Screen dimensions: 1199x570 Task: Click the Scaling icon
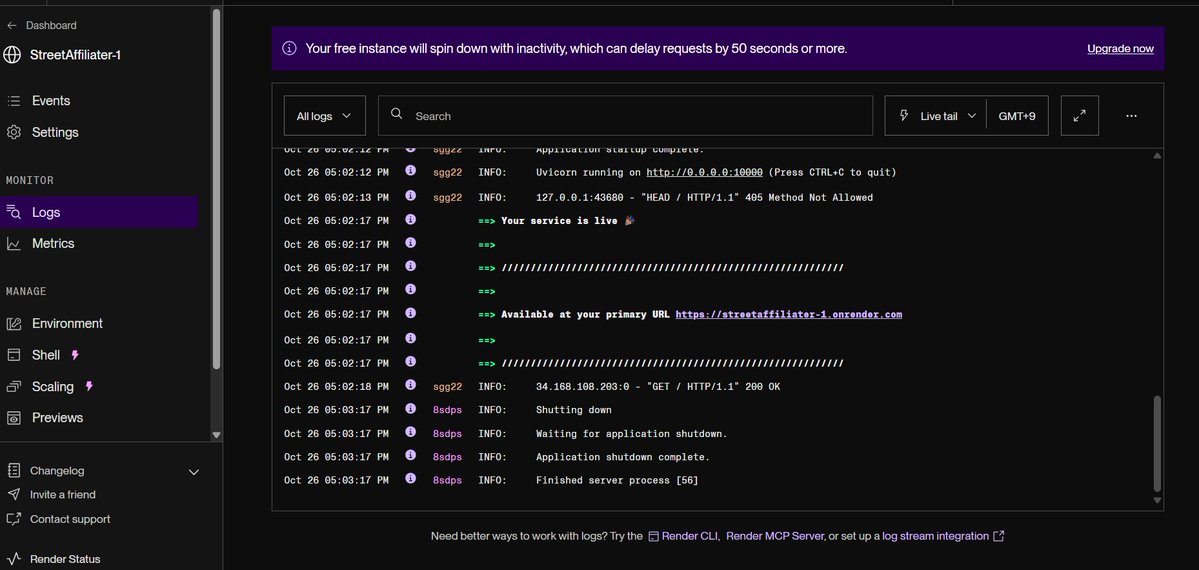[x=14, y=386]
